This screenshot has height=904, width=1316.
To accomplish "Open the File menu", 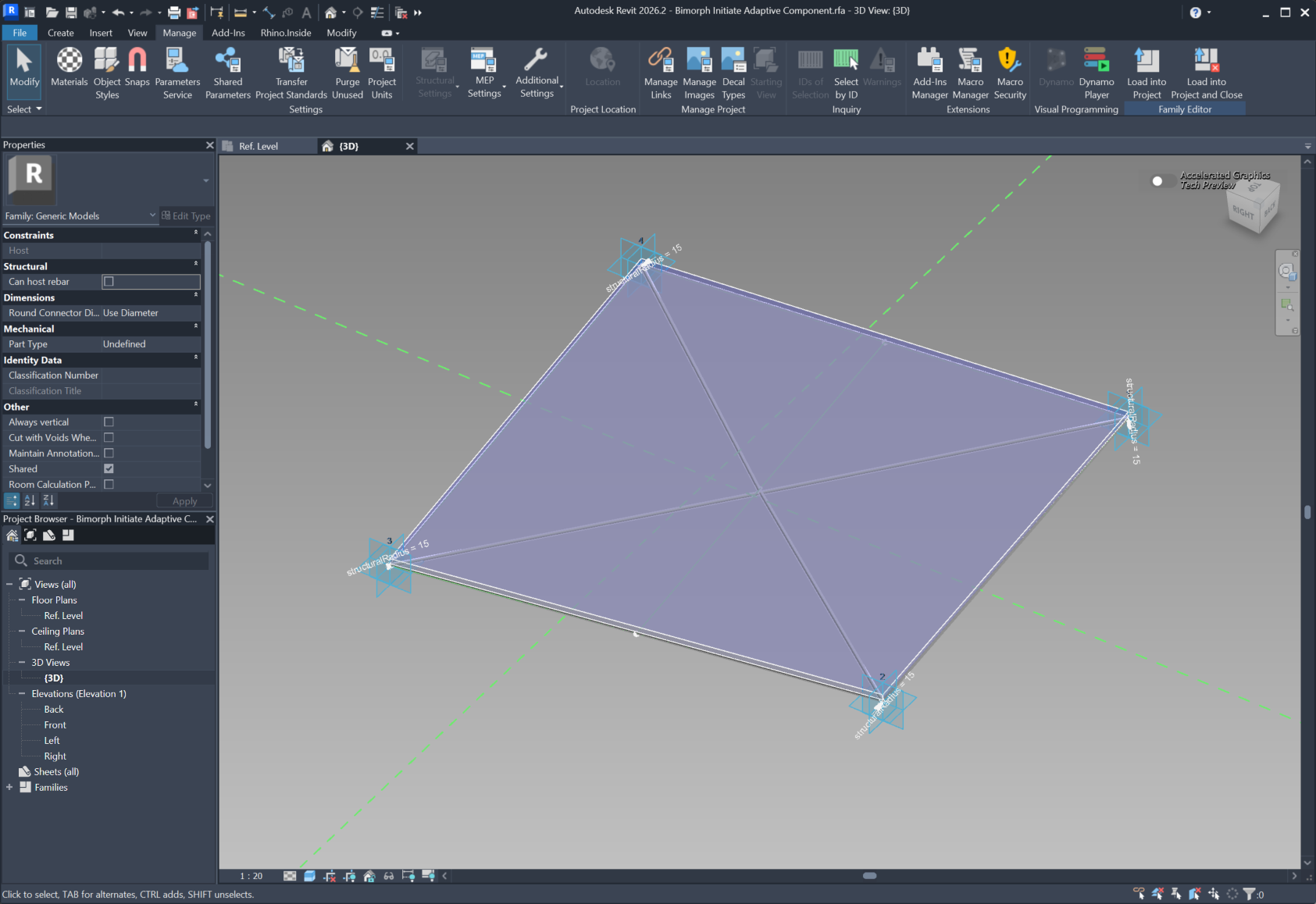I will [x=20, y=33].
